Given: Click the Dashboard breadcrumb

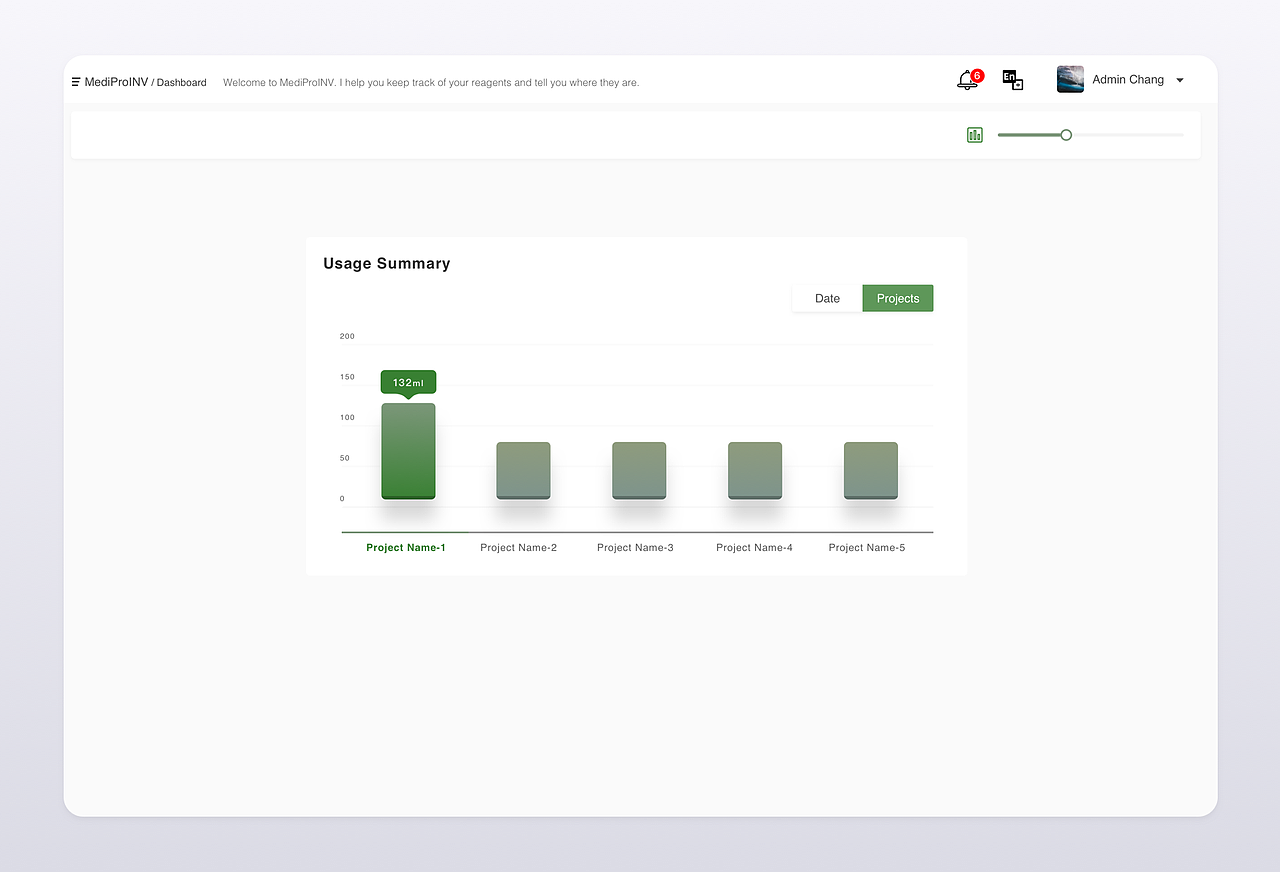Looking at the screenshot, I should [x=182, y=82].
